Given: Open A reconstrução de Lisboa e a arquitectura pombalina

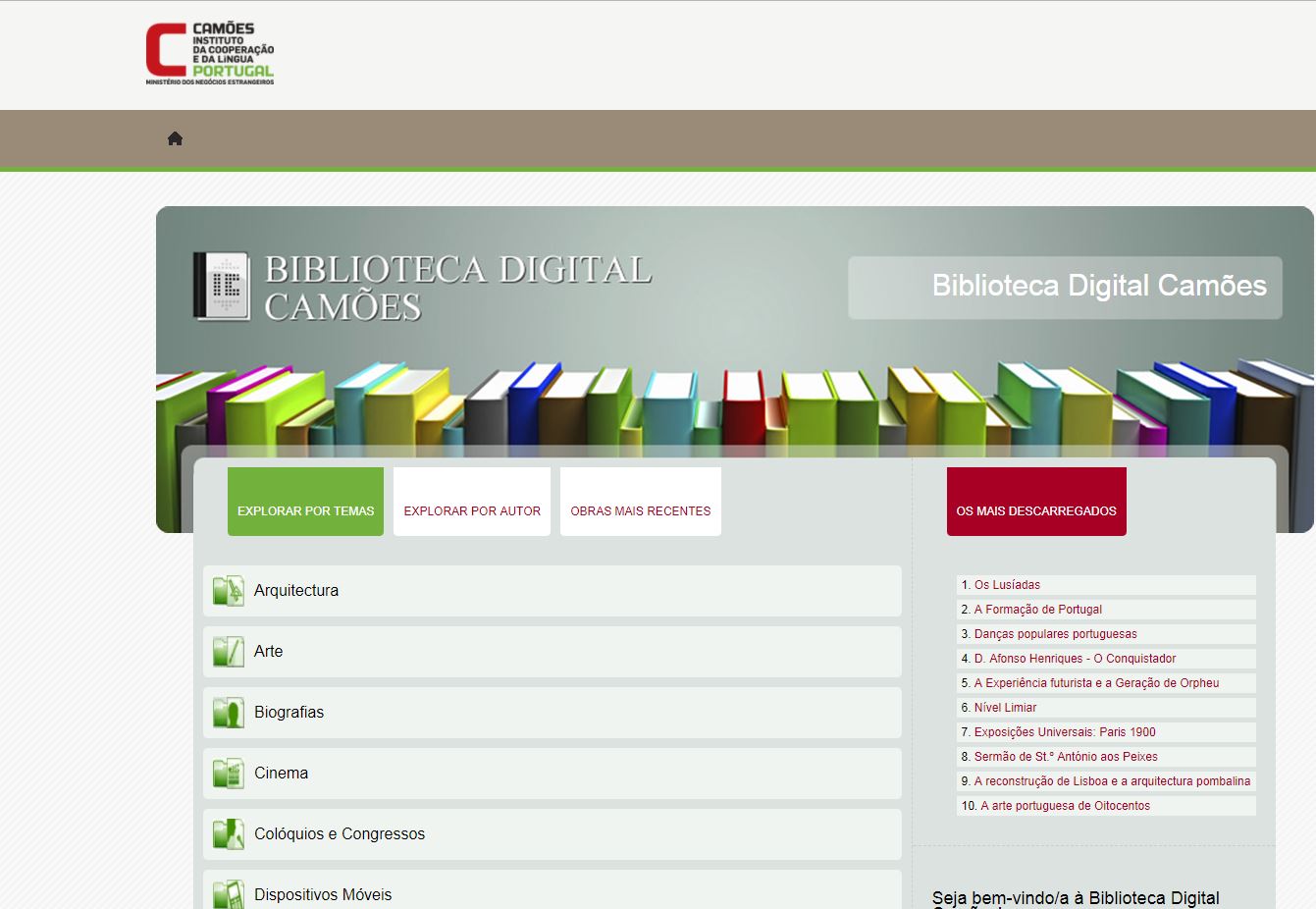Looking at the screenshot, I should pos(1112,781).
